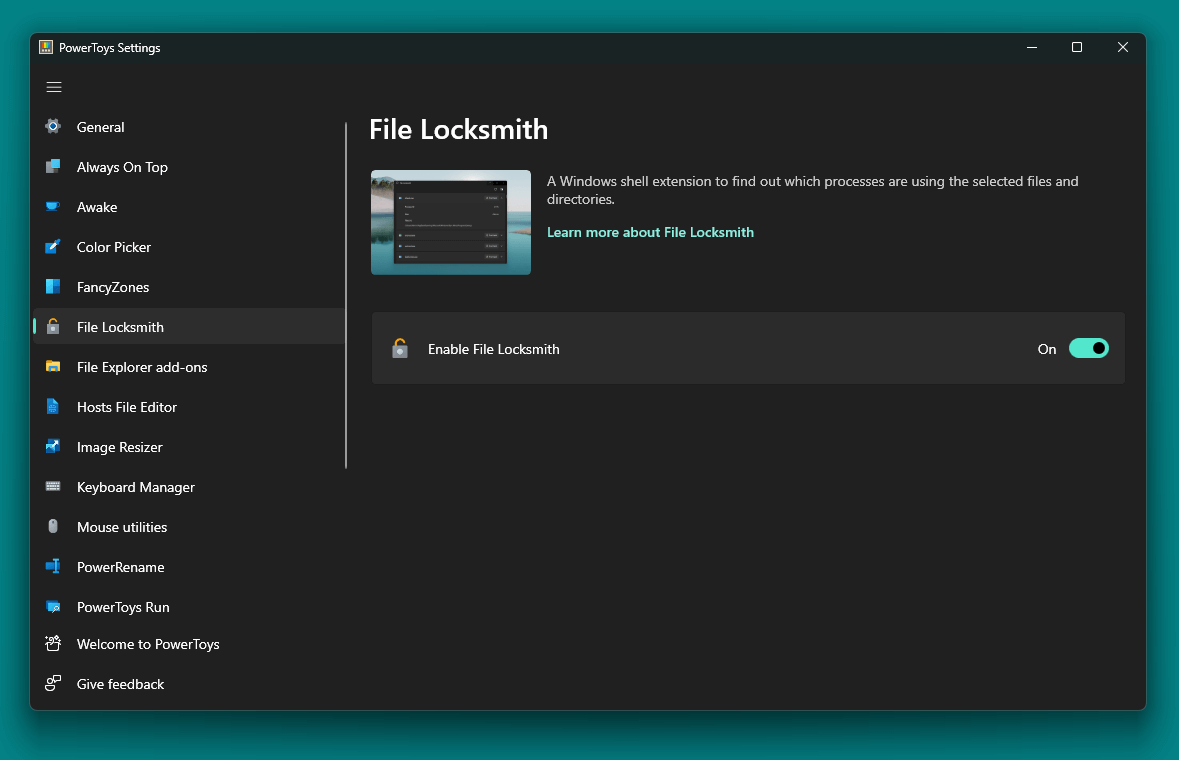Click the Give feedback icon
The image size is (1179, 760).
pyautogui.click(x=53, y=683)
